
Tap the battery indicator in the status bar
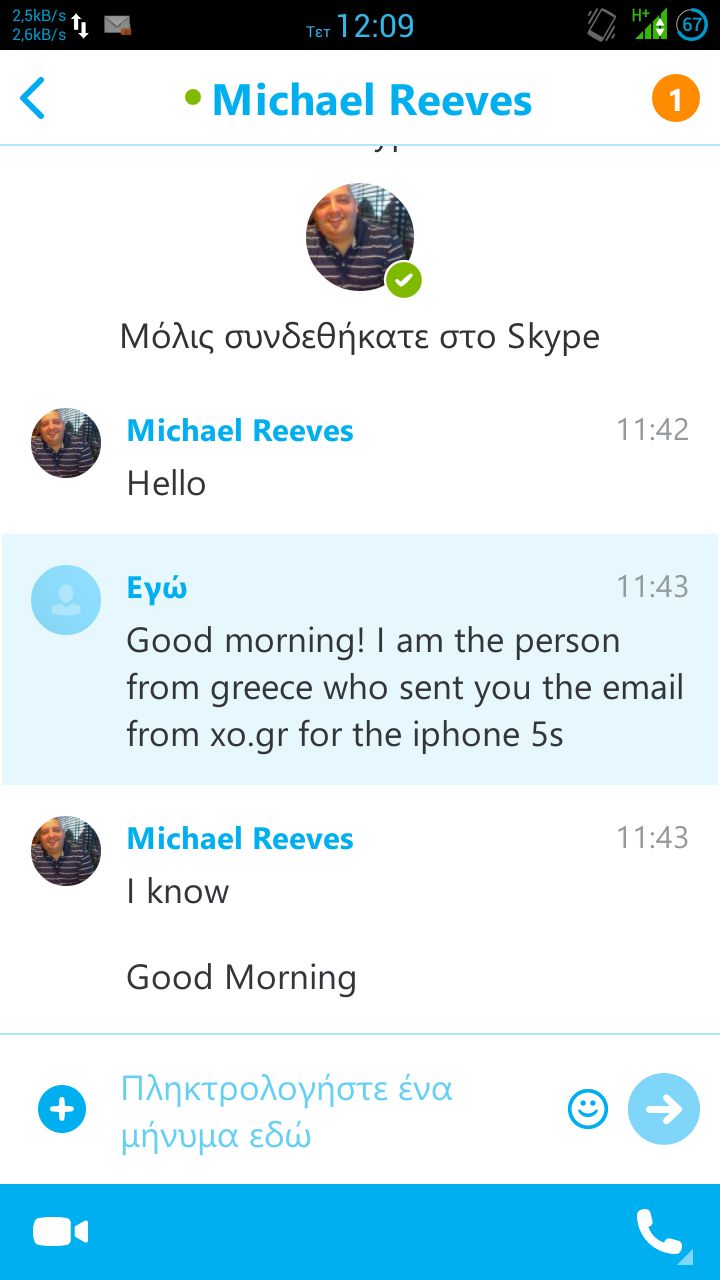coord(692,24)
